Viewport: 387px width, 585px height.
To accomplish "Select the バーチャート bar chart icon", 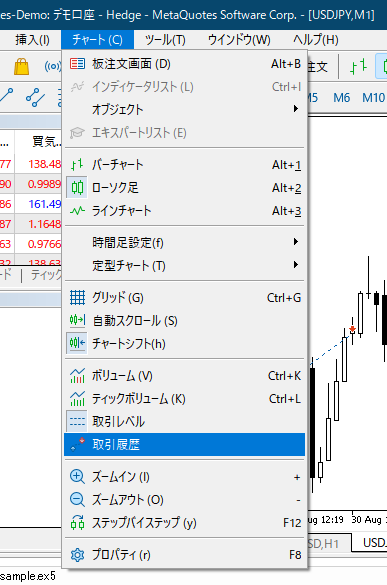I will (77, 165).
